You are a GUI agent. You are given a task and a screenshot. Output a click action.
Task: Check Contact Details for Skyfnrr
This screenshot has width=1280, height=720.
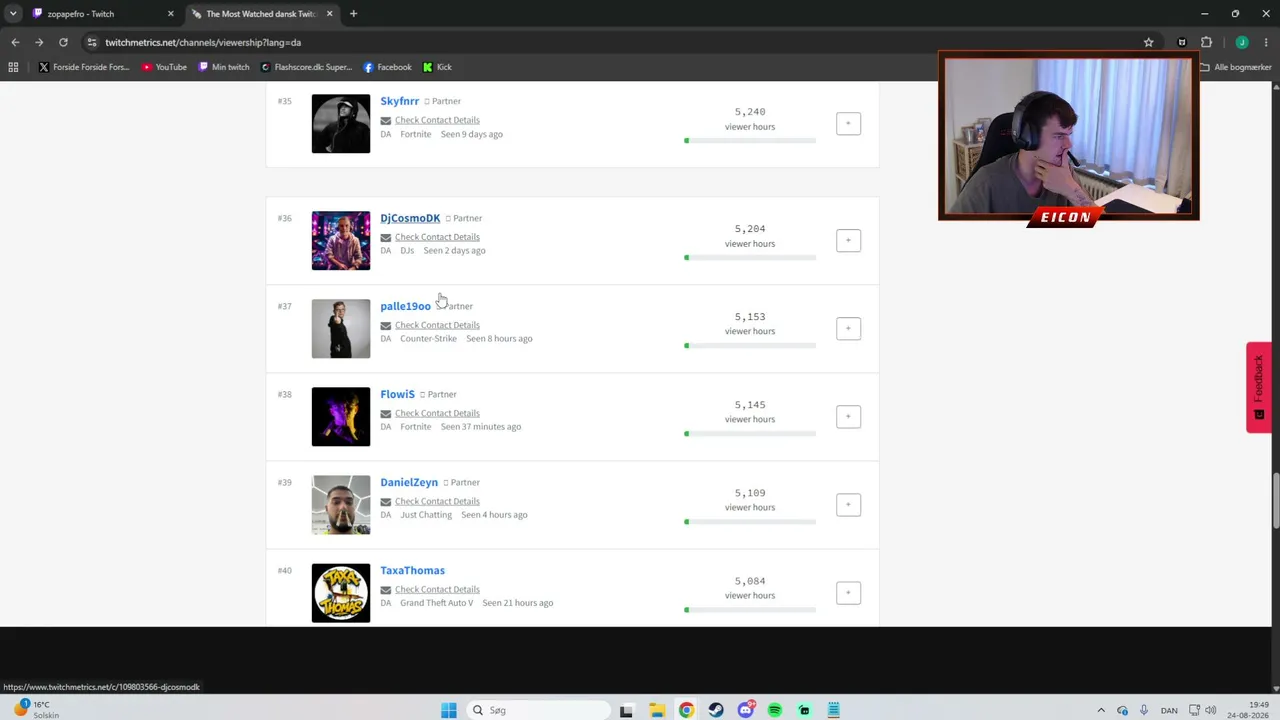[437, 120]
